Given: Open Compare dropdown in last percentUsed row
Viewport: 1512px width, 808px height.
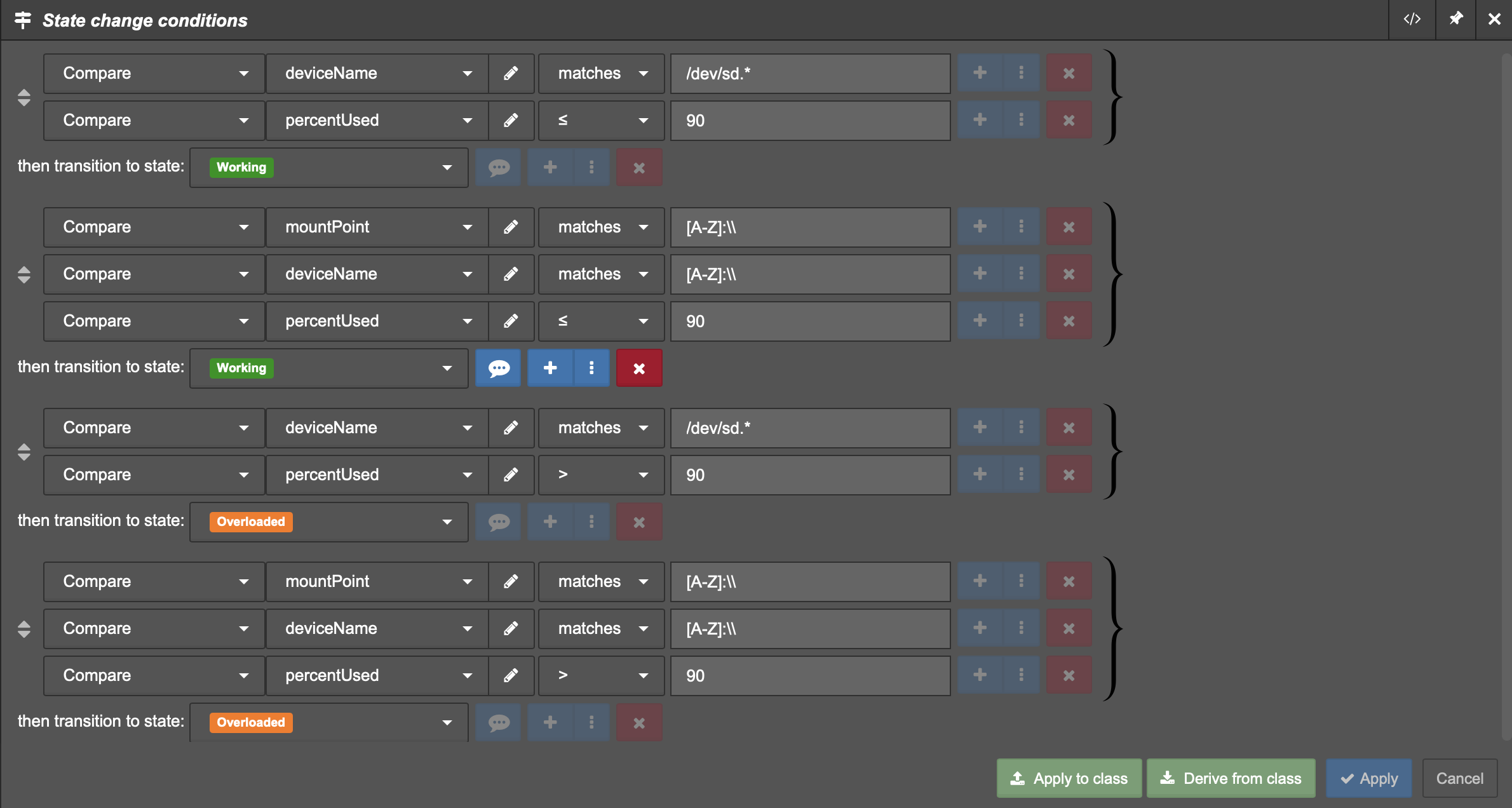Looking at the screenshot, I should point(154,675).
